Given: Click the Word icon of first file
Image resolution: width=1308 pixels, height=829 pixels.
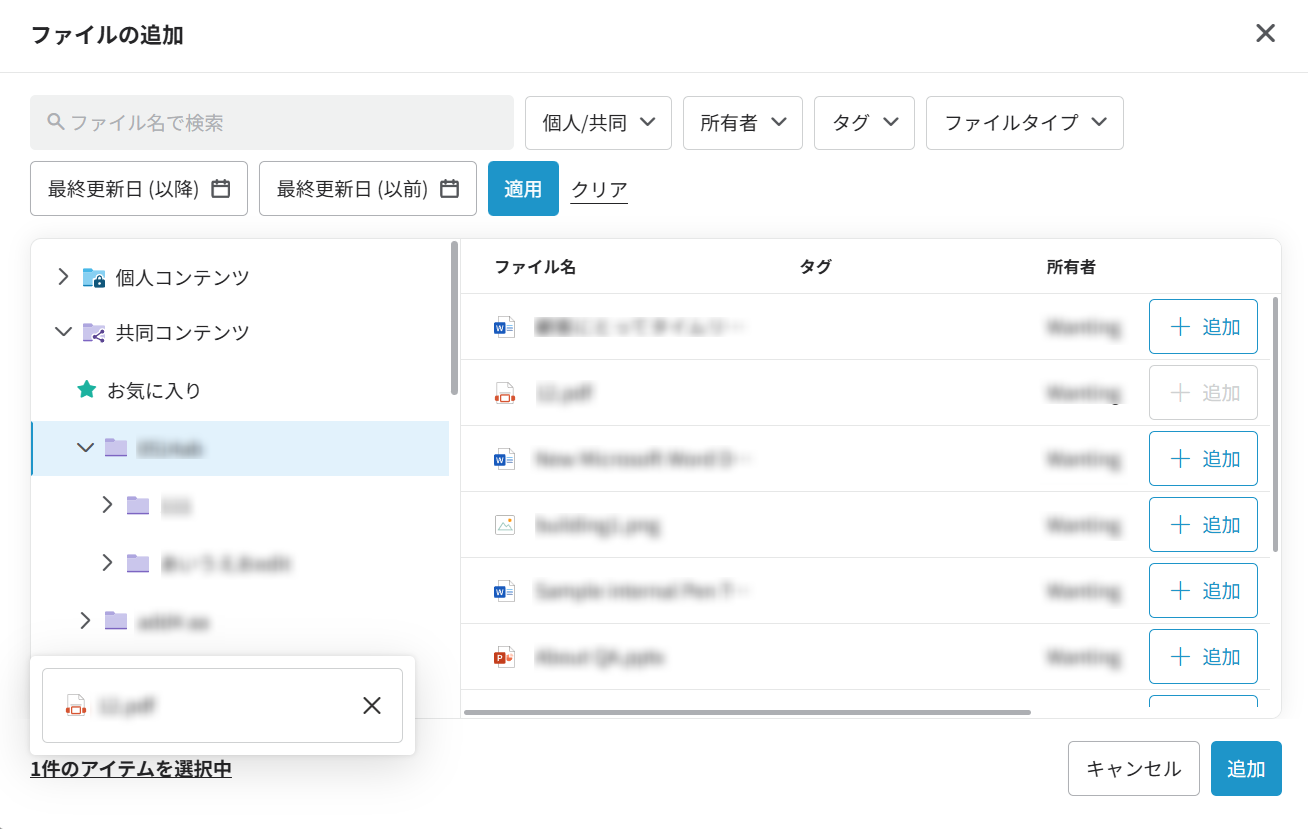Looking at the screenshot, I should point(505,327).
